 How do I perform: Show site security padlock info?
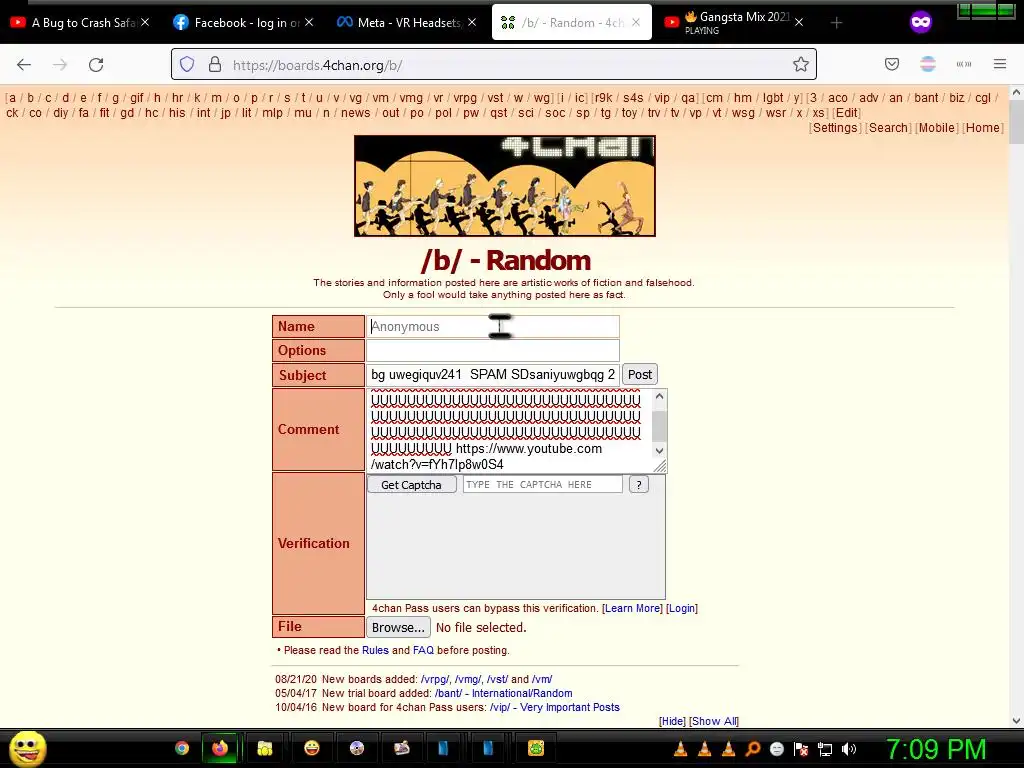tap(215, 65)
